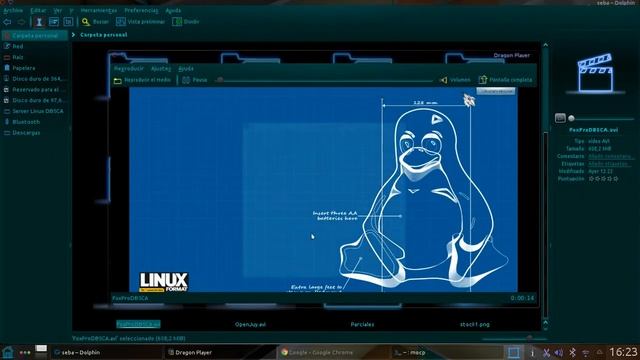Open the home launcher icon in the taskbar
The image size is (640, 360).
point(8,352)
